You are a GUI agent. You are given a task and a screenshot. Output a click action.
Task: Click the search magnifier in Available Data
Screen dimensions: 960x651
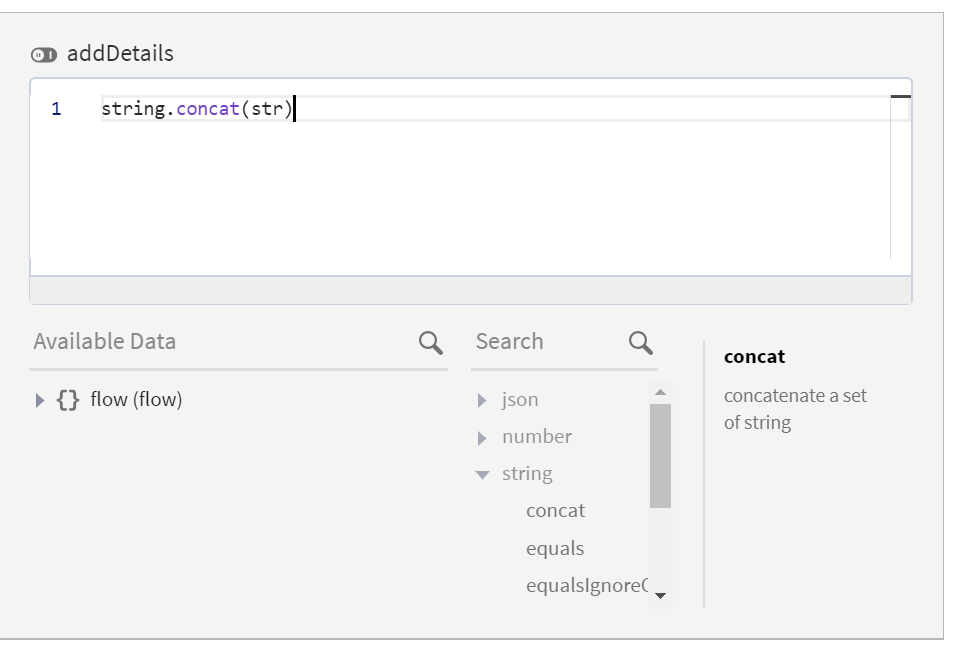coord(431,341)
